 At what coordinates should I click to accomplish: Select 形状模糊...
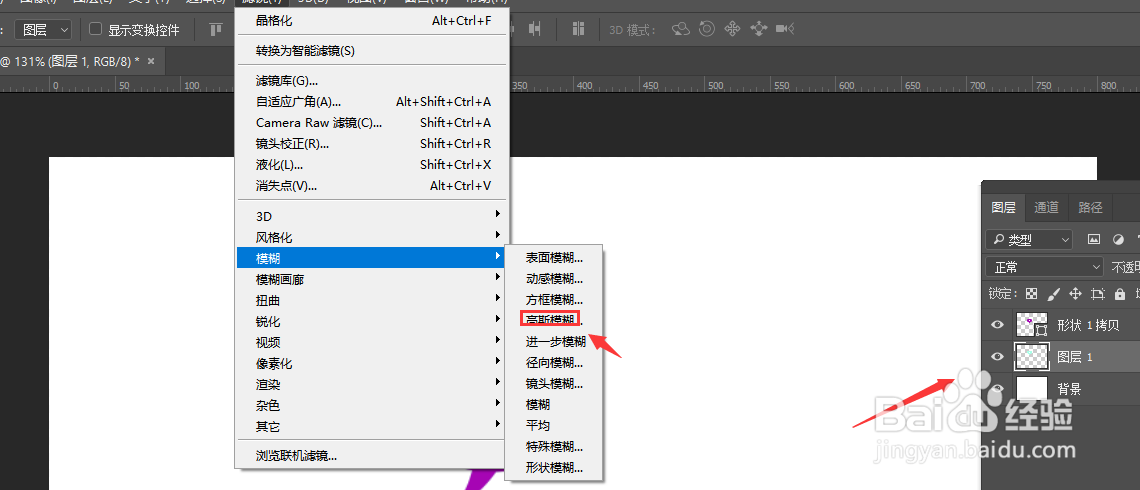click(x=554, y=468)
